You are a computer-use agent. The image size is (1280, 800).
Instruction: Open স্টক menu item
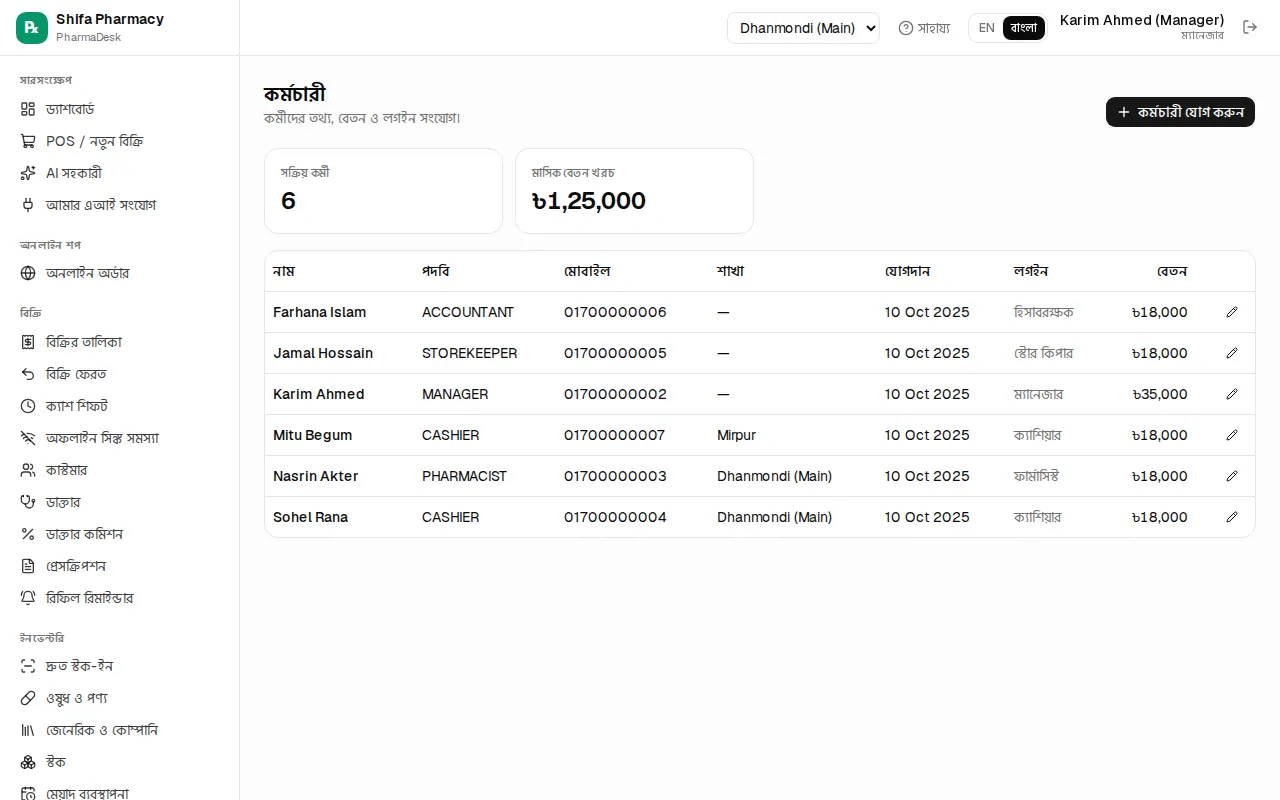(120, 762)
